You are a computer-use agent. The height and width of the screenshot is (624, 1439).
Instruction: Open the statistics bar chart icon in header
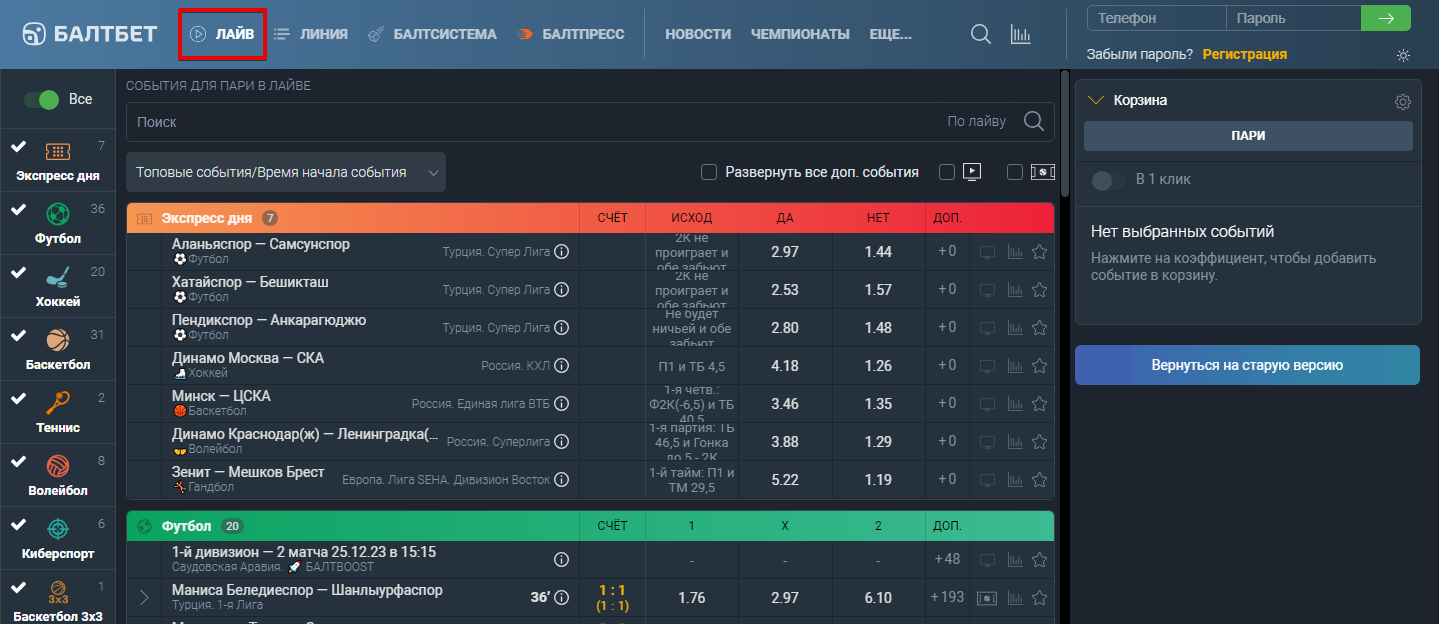point(1021,34)
